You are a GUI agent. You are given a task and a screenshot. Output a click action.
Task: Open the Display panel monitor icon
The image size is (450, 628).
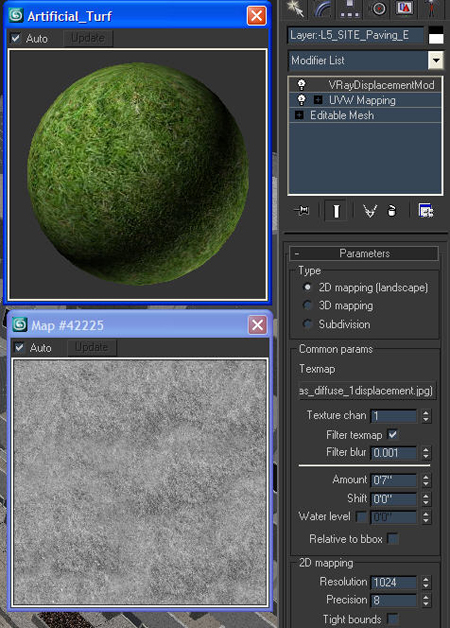(404, 8)
